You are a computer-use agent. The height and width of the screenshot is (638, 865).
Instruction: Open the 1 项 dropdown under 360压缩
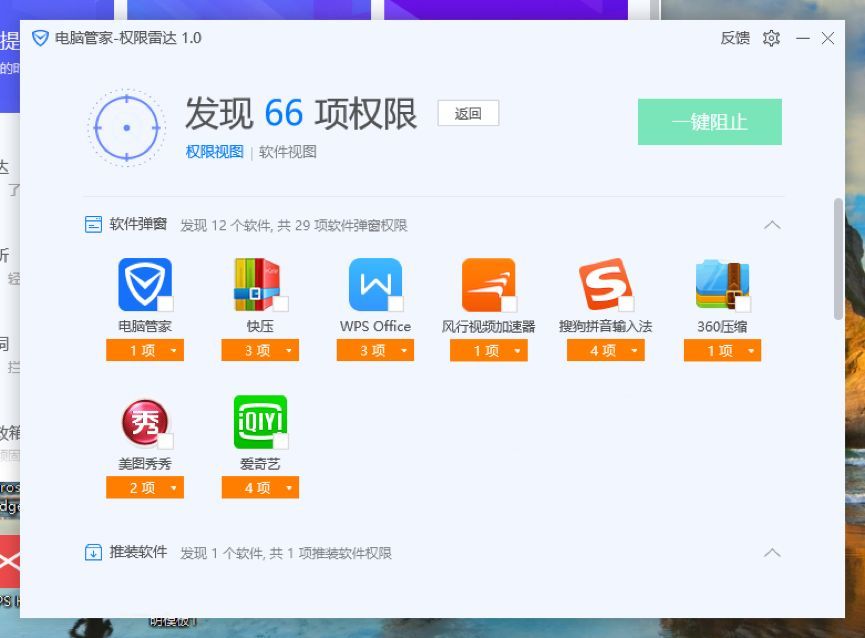[723, 350]
